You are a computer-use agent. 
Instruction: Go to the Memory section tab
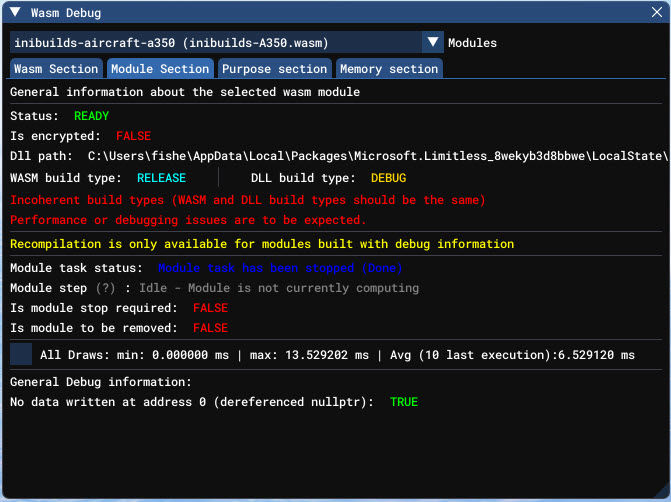point(388,69)
